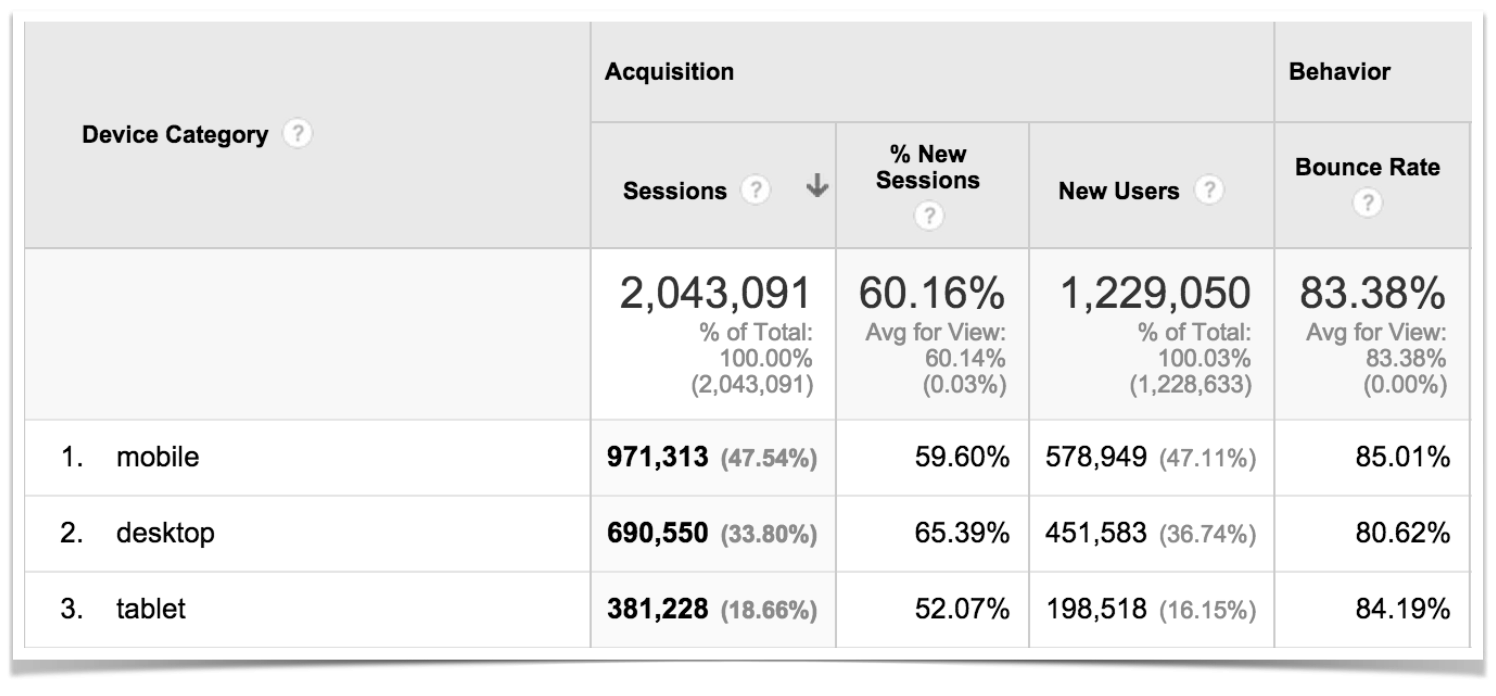Open the Sessions help tooltip

[757, 190]
